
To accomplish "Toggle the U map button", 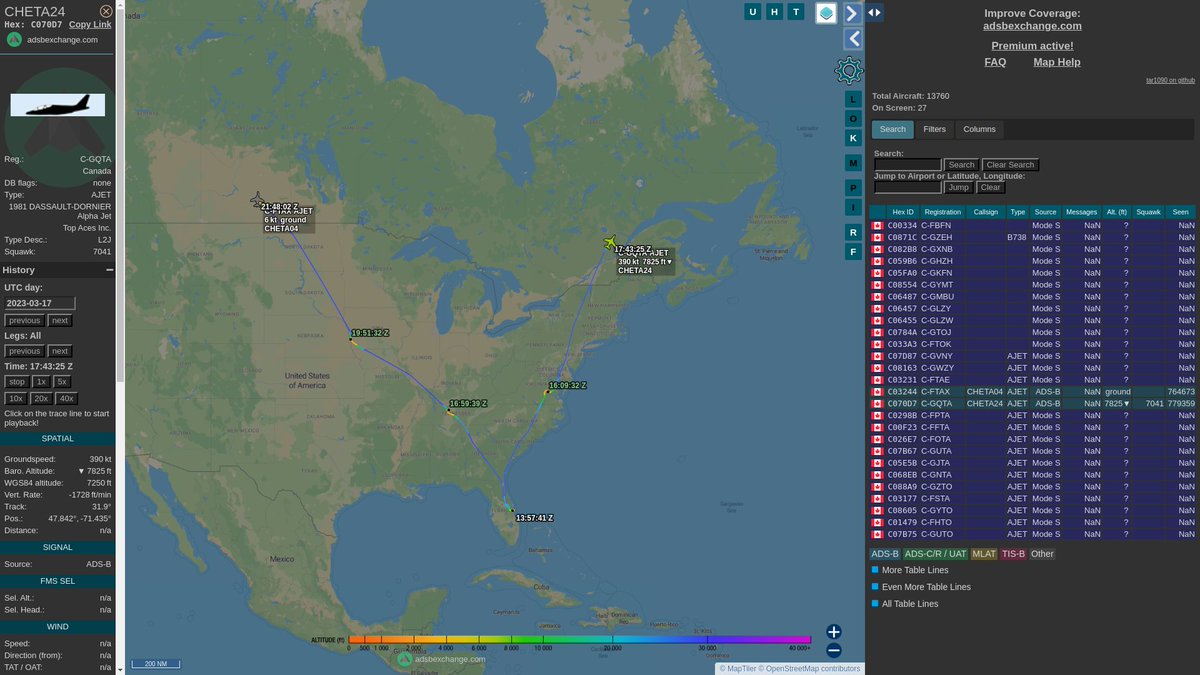I will coord(753,12).
